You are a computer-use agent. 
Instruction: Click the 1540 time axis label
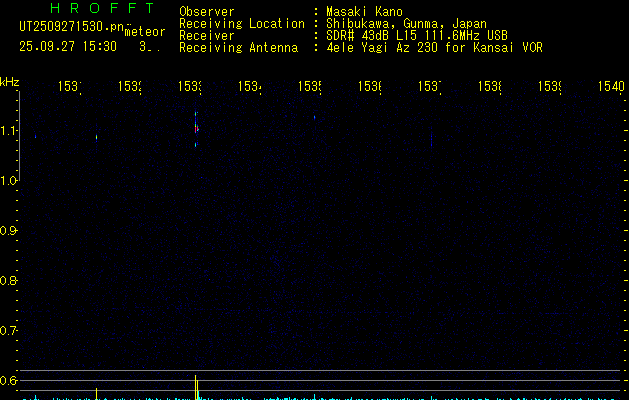click(x=611, y=86)
